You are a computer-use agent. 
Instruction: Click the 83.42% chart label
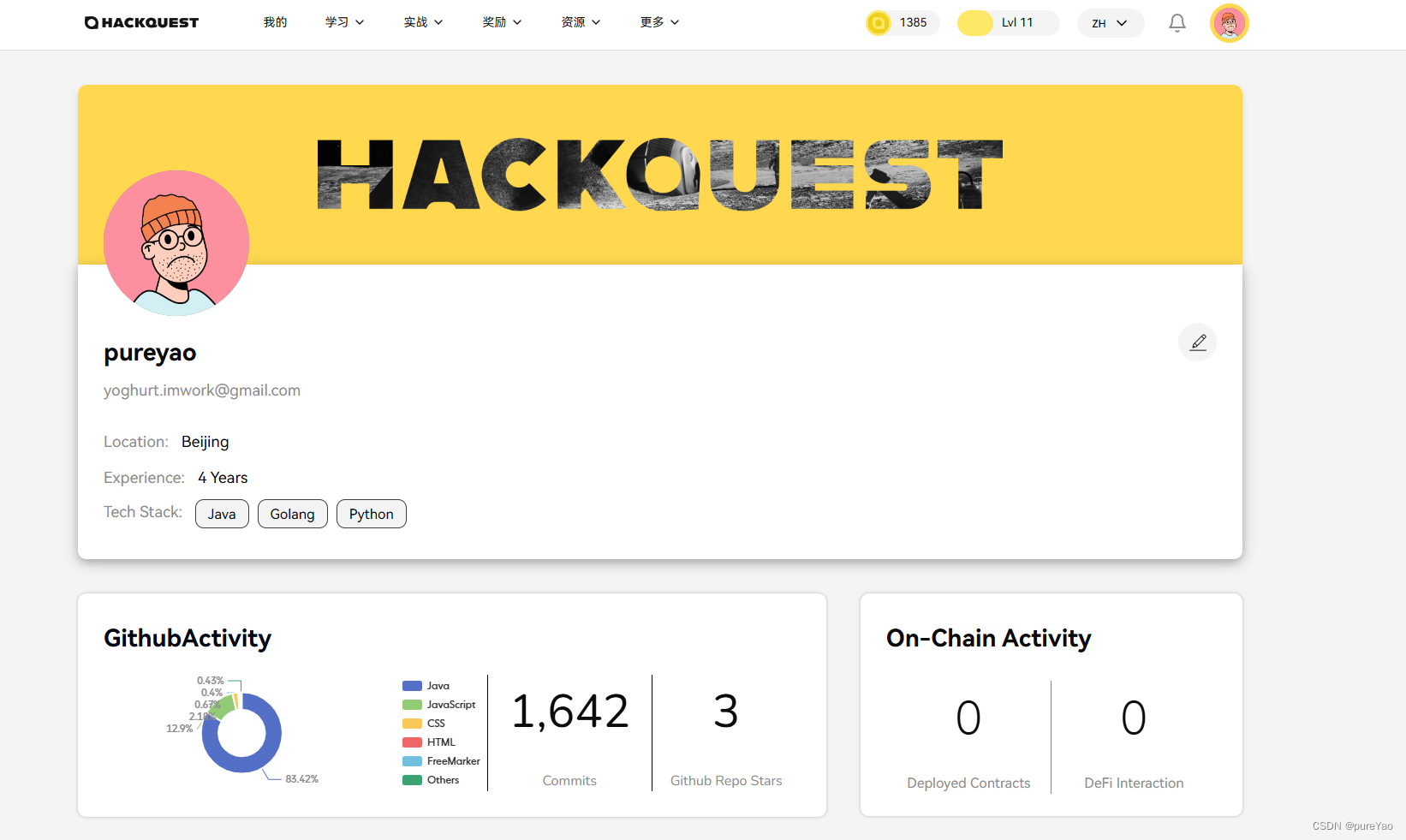(302, 779)
